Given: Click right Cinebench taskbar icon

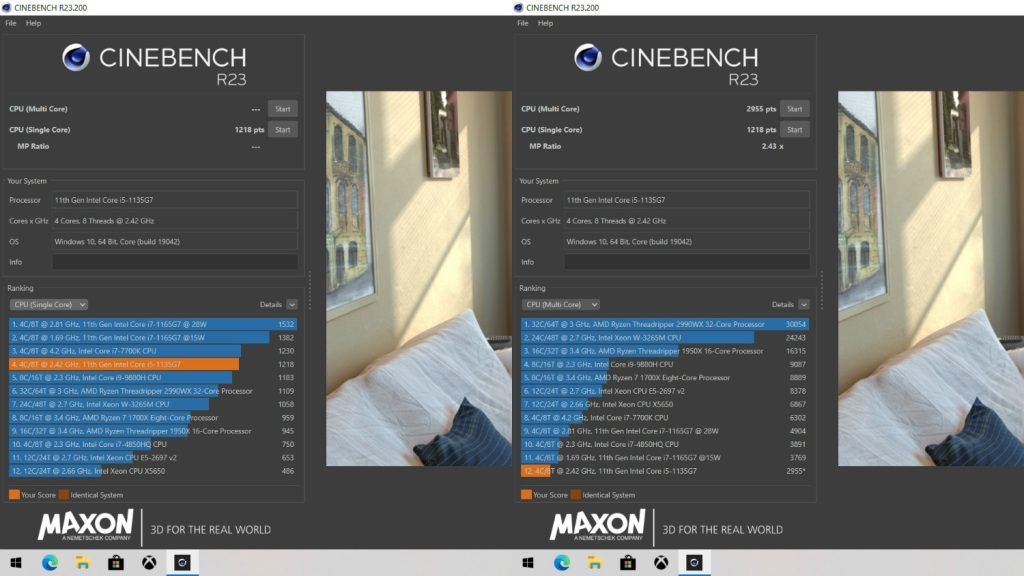Looking at the screenshot, I should tap(694, 562).
